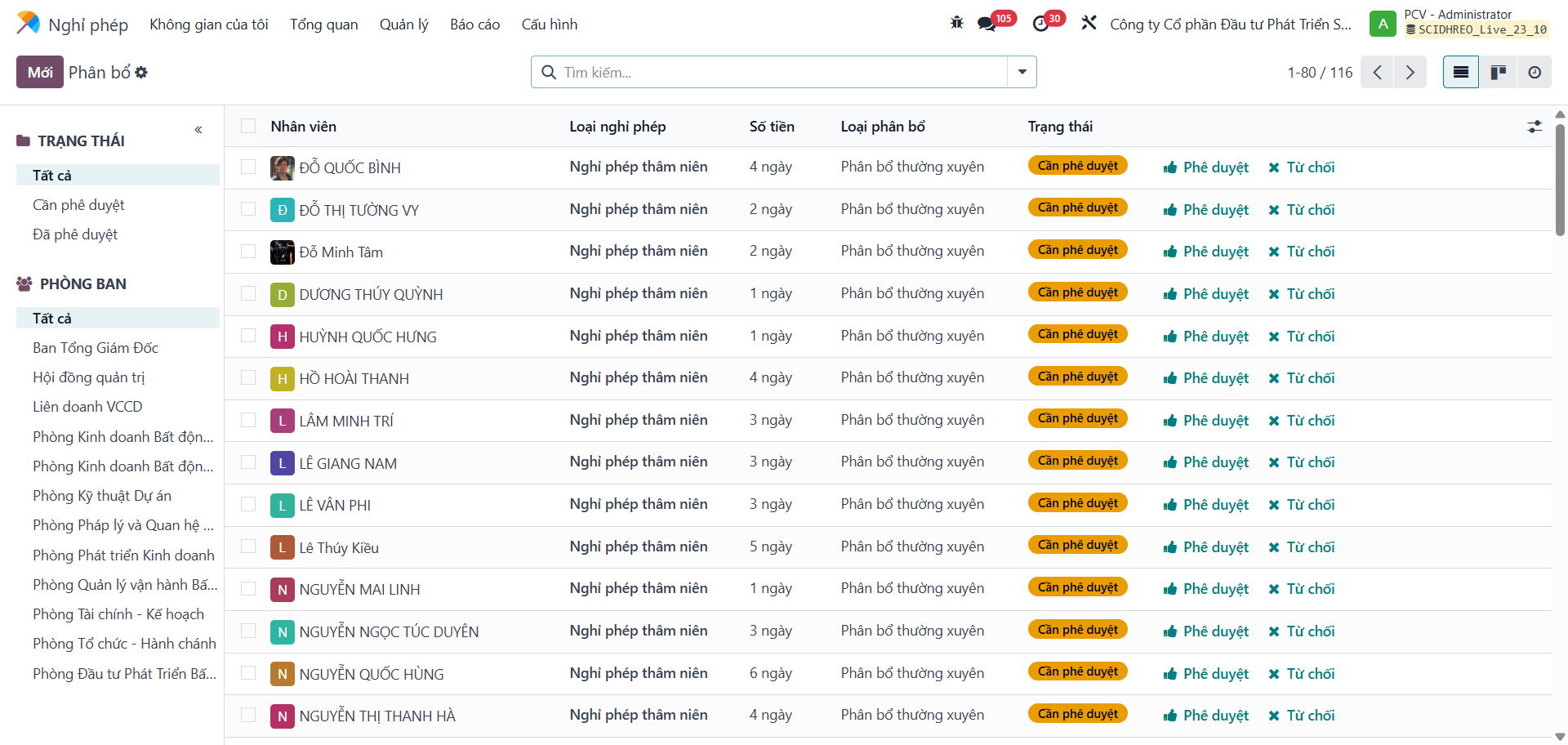Go to next page of records

1410,72
